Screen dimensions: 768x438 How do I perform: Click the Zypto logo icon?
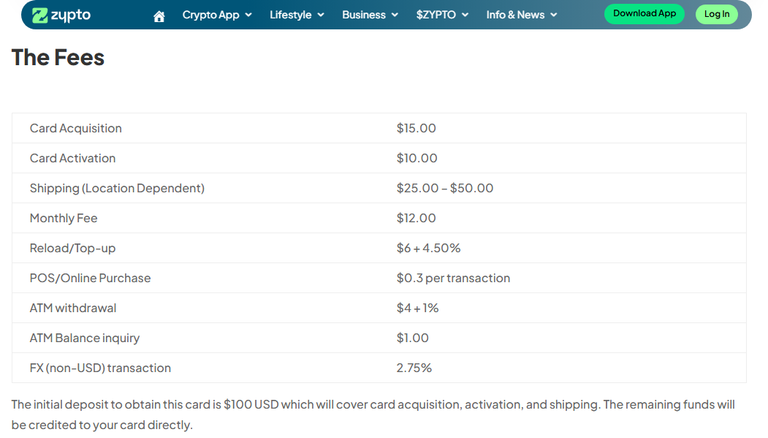[40, 15]
